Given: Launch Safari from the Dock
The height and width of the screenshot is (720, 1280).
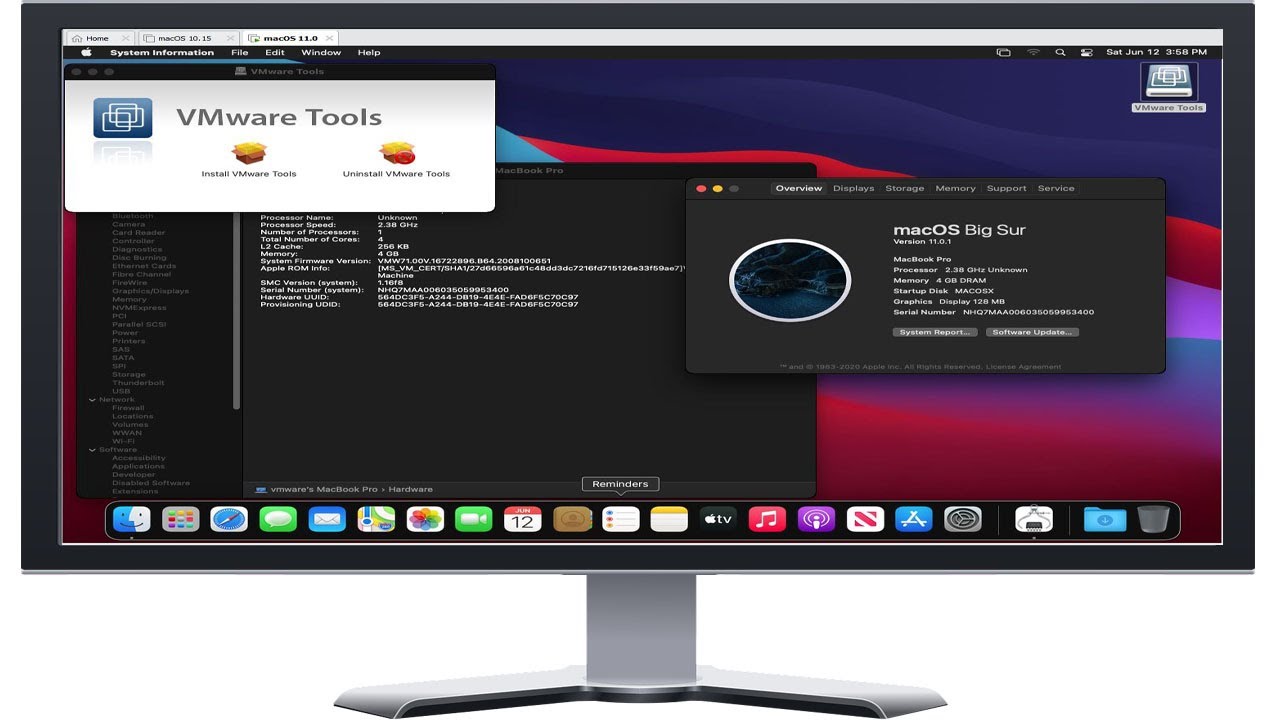Looking at the screenshot, I should 229,519.
